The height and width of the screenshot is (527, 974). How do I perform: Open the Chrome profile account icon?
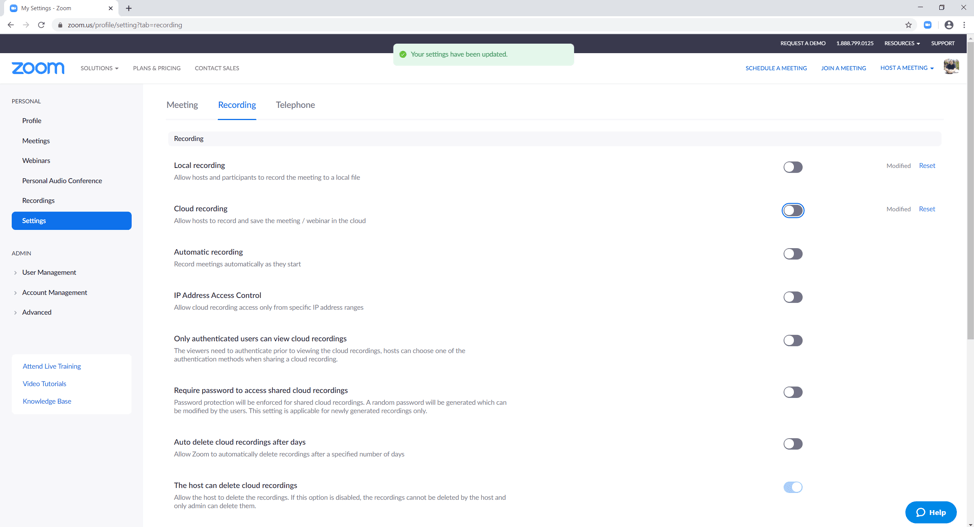tap(949, 25)
